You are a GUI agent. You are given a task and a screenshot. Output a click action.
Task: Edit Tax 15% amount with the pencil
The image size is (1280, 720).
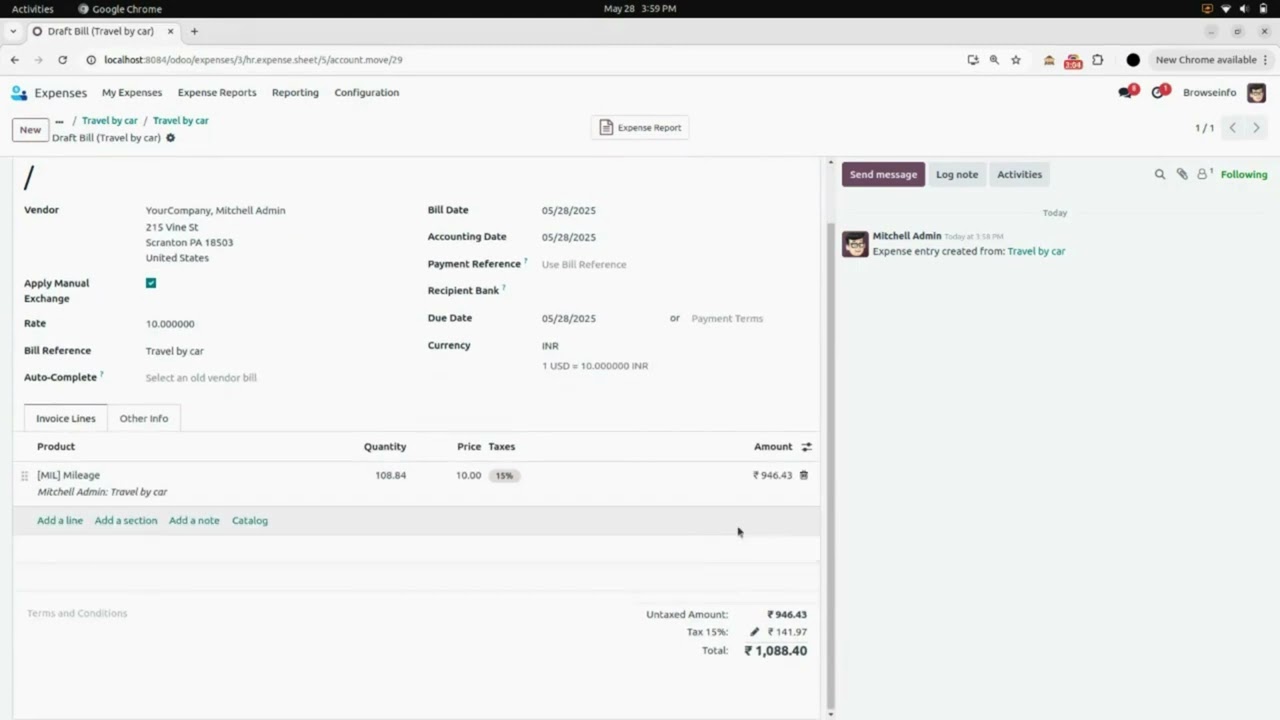755,632
